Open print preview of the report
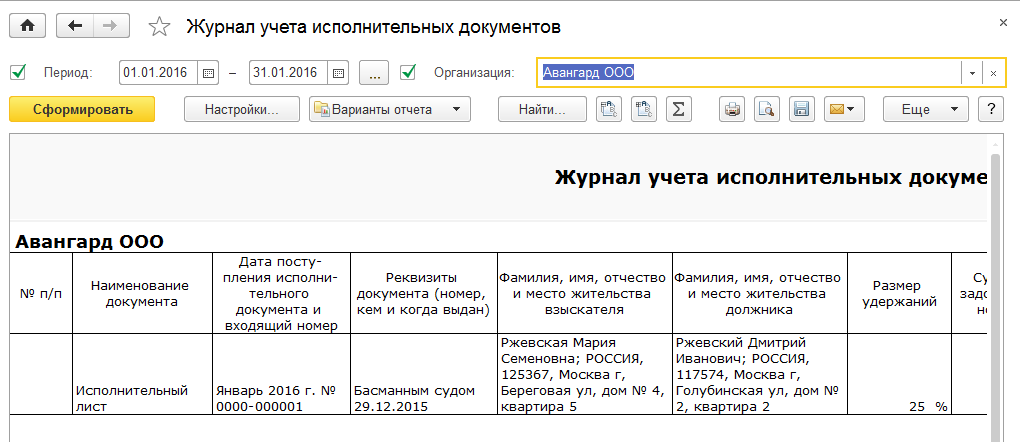 pyautogui.click(x=767, y=109)
